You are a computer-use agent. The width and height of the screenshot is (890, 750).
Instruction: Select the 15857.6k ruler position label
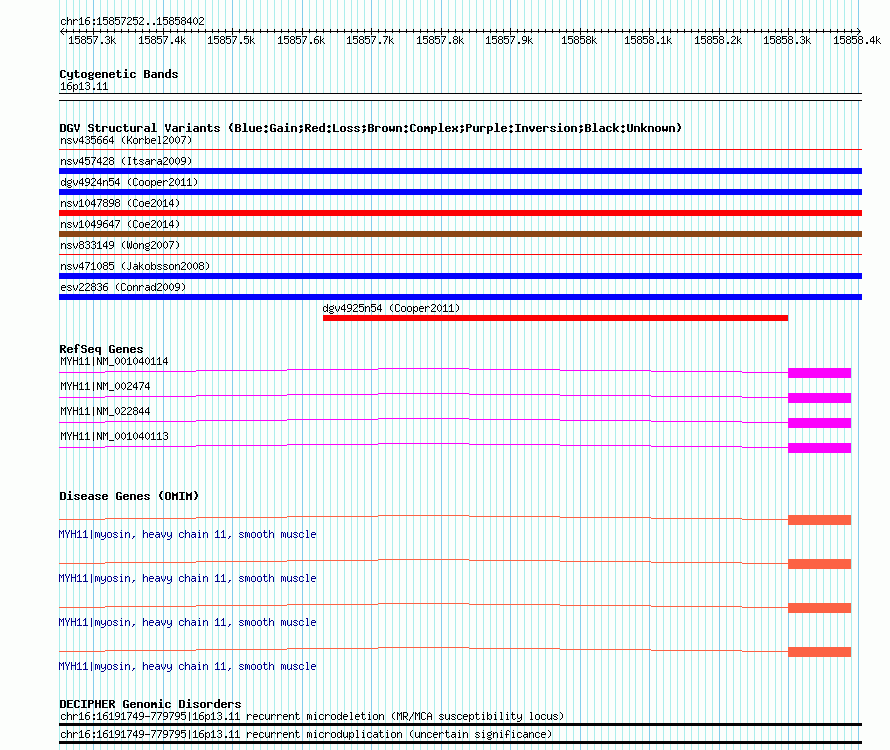301,40
